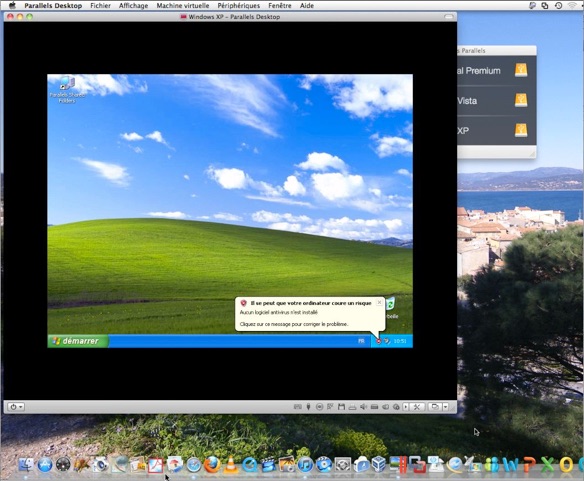Viewport: 584px width, 481px height.
Task: Click the hard disk icon in status bar
Action: 374,407
